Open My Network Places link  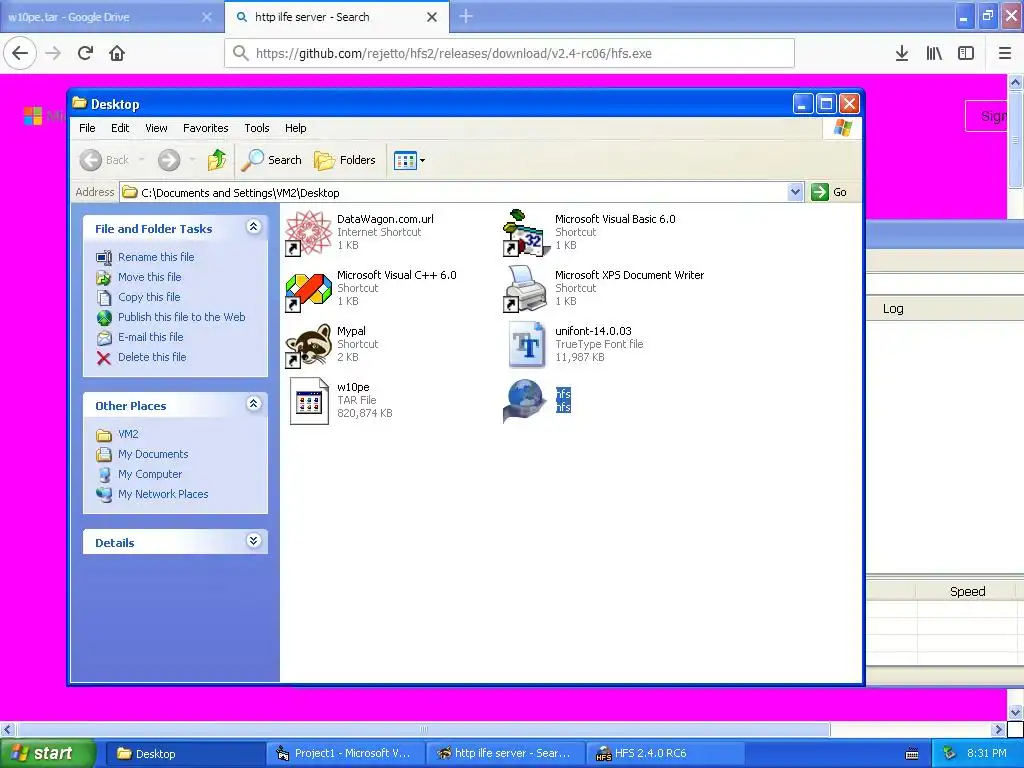point(163,494)
